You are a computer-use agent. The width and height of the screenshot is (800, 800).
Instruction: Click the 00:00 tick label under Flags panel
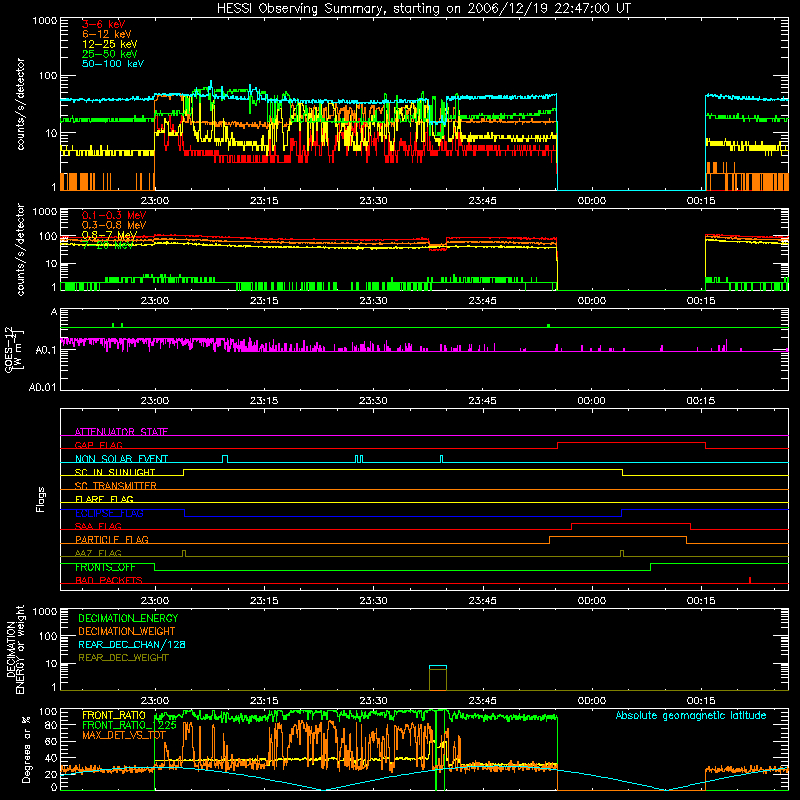[x=591, y=601]
